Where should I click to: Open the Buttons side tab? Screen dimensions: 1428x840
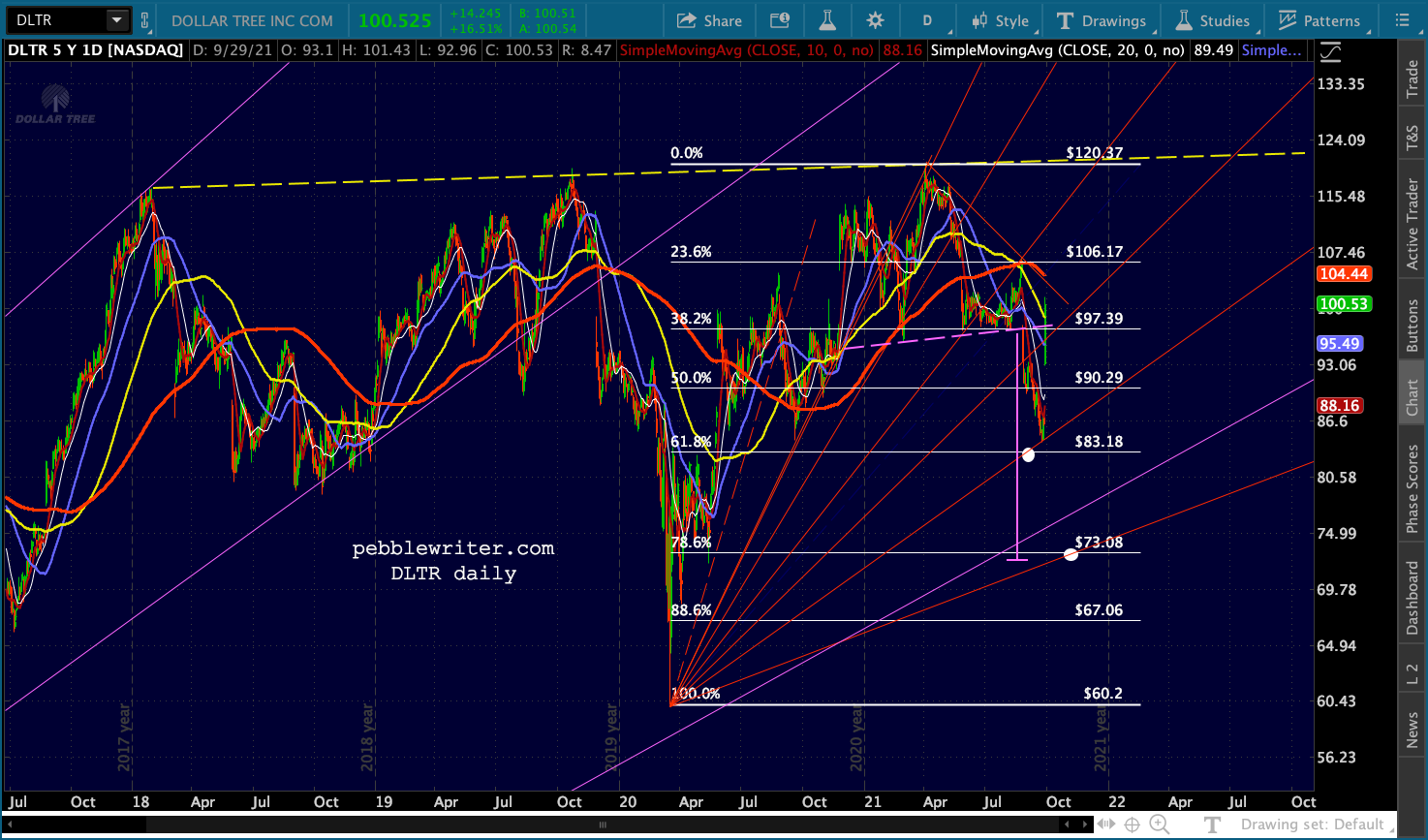point(1412,325)
